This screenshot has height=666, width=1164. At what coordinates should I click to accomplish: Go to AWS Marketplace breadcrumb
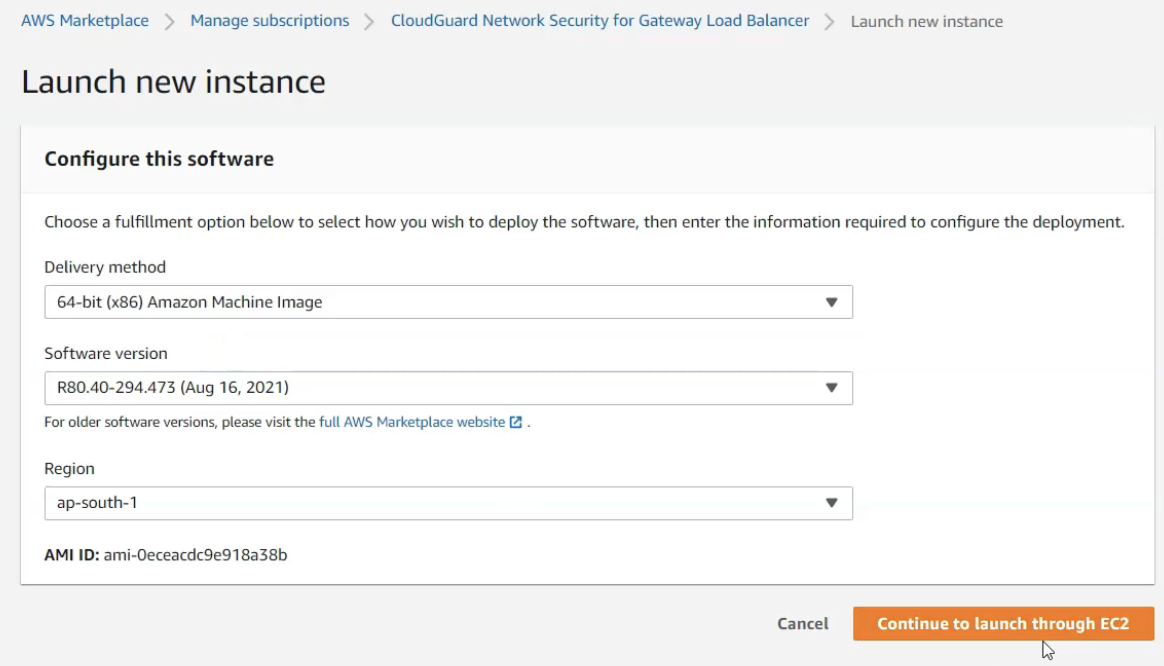click(85, 21)
